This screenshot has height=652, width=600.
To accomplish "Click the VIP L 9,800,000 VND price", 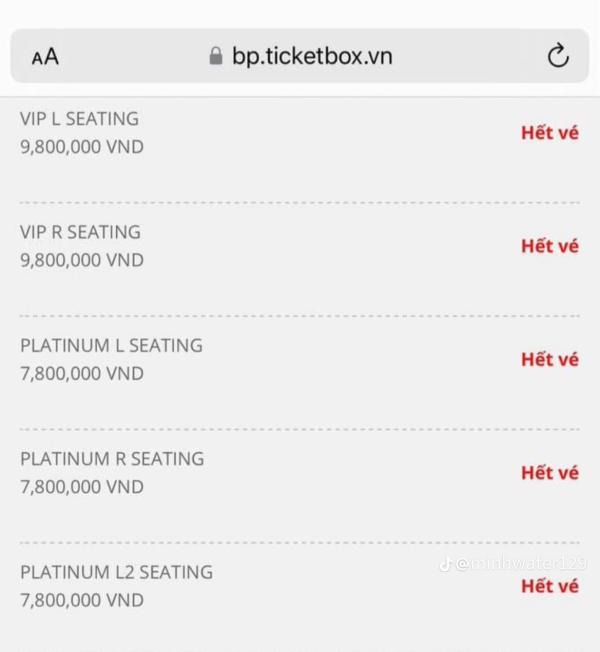I will [x=82, y=147].
